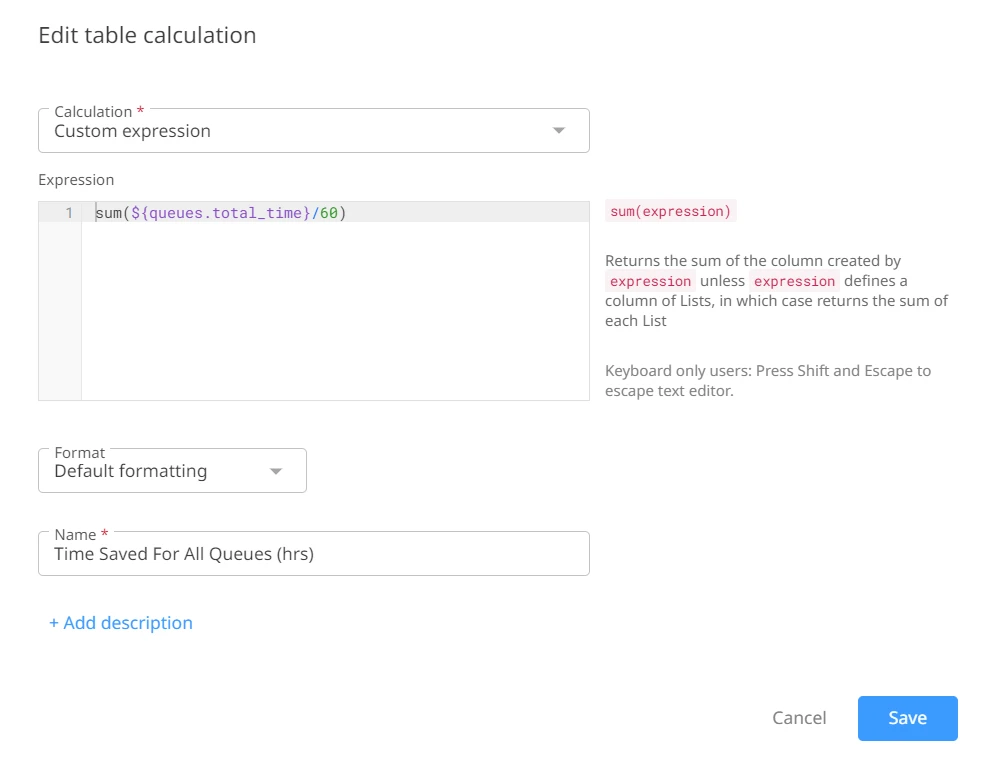Click the sum(expression) syntax hint
Viewport: 996px width, 762px height.
pos(670,211)
